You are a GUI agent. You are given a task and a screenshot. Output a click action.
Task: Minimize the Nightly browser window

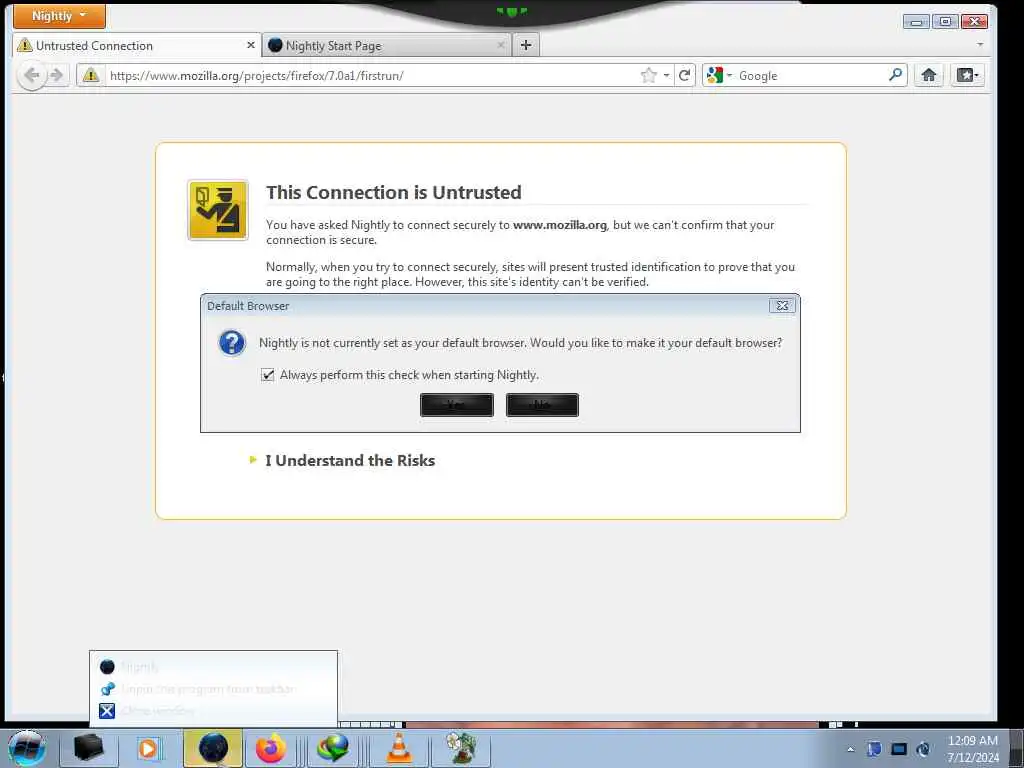click(916, 22)
